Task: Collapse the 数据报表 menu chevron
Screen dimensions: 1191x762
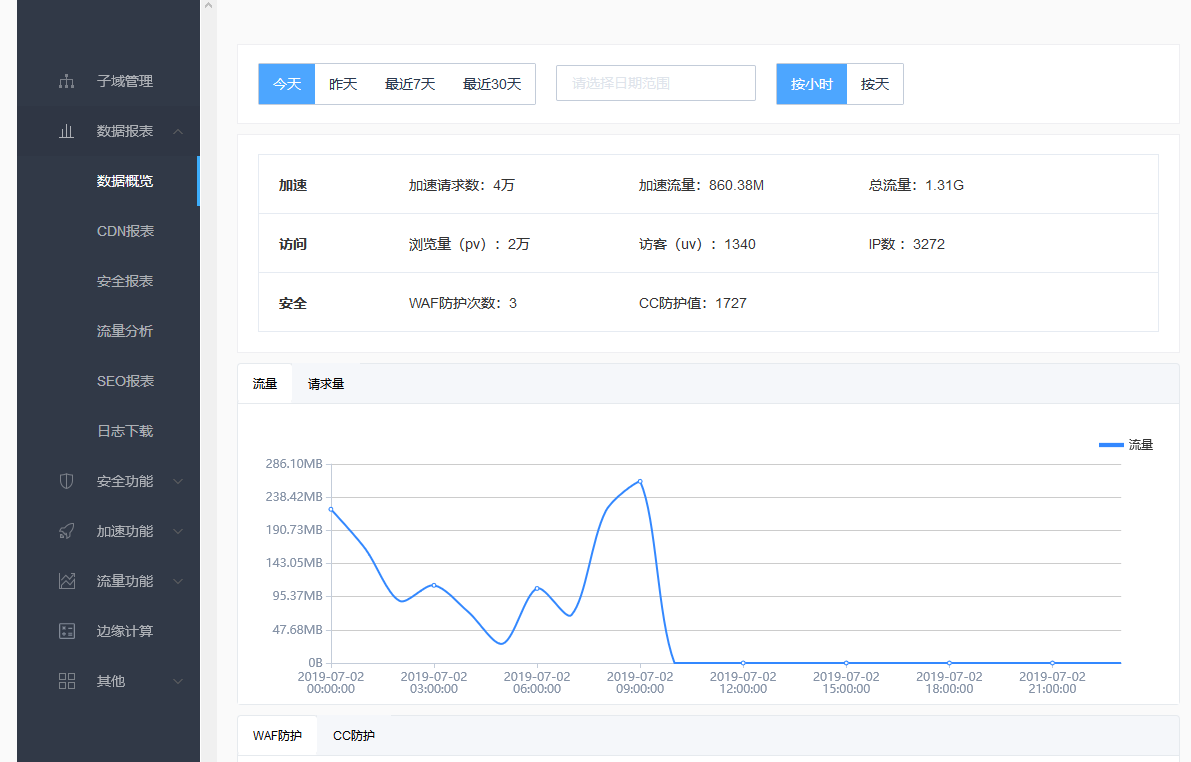Action: click(x=178, y=131)
